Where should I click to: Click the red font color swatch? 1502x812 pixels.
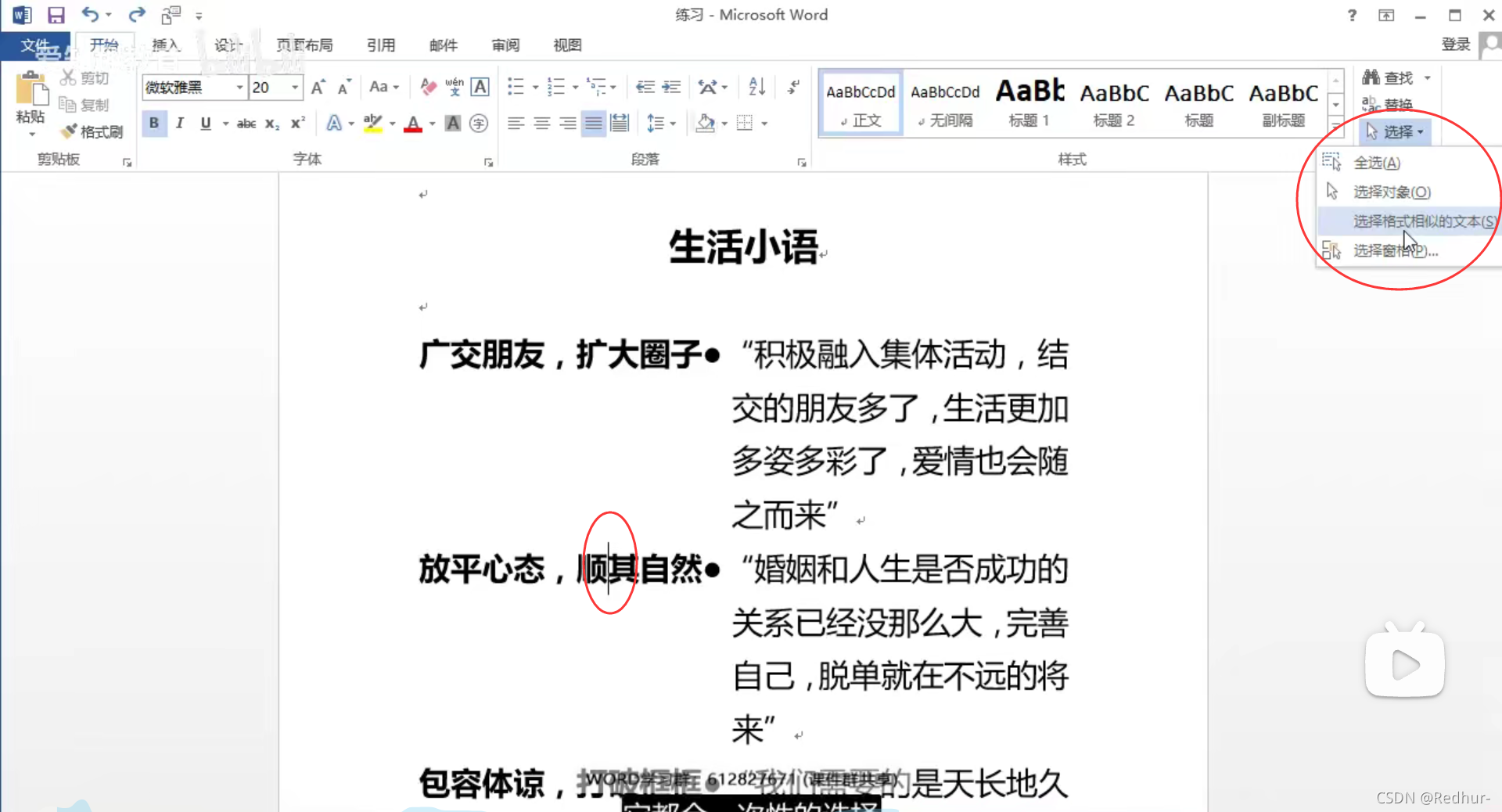click(414, 123)
